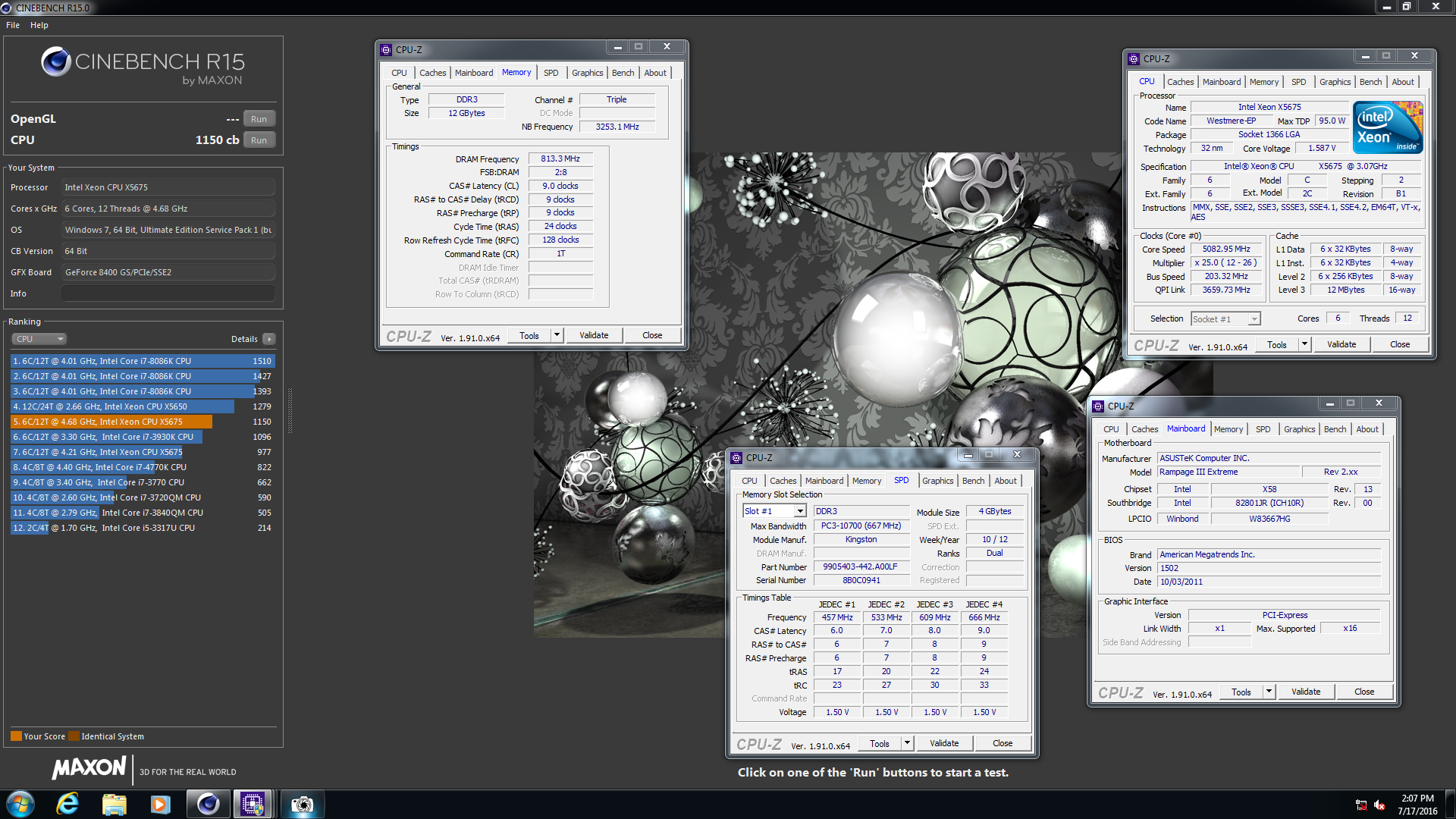The width and height of the screenshot is (1456, 819).
Task: Click the Core Speed value 5082.95 MHz
Action: [x=1226, y=249]
